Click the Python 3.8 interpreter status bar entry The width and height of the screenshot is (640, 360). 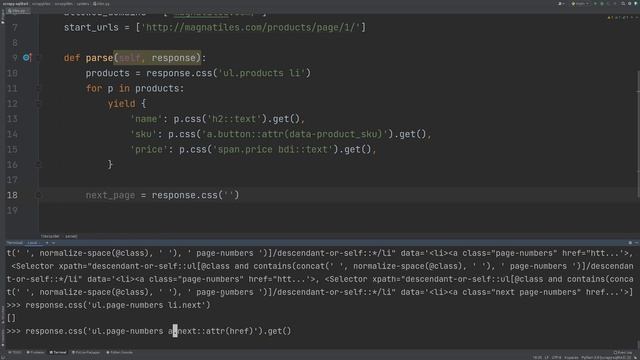[x=606, y=358]
